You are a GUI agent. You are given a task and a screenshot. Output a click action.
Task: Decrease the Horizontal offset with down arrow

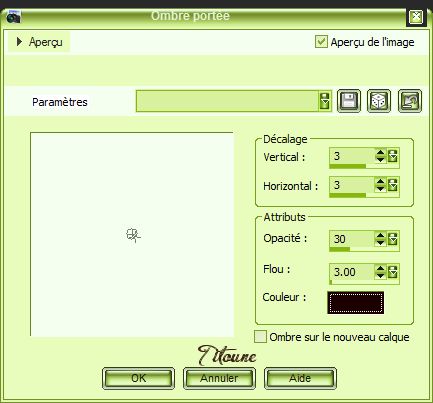tap(380, 189)
